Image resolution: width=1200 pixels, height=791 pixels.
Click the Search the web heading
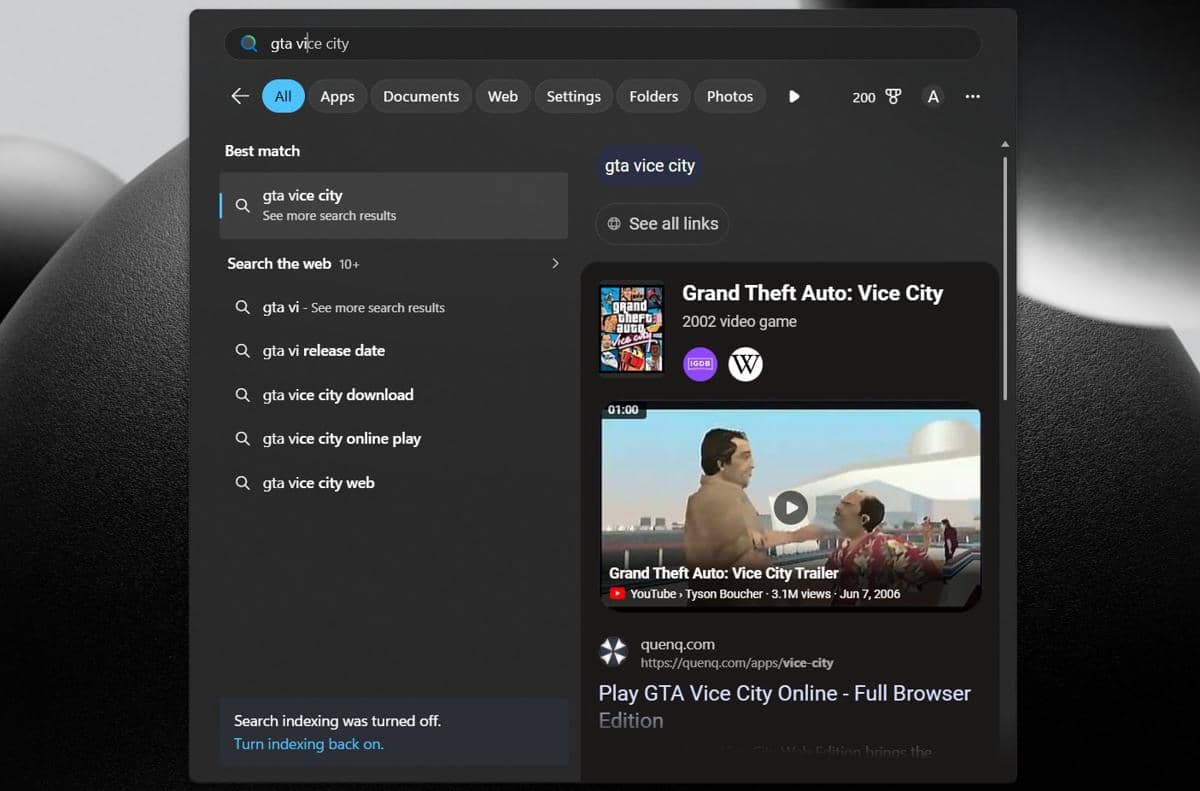tap(279, 263)
